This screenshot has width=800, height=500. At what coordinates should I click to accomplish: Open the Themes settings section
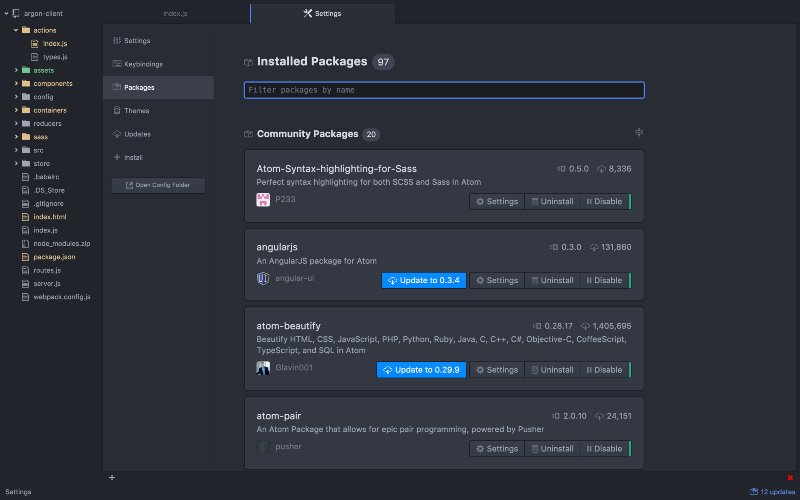click(x=137, y=110)
